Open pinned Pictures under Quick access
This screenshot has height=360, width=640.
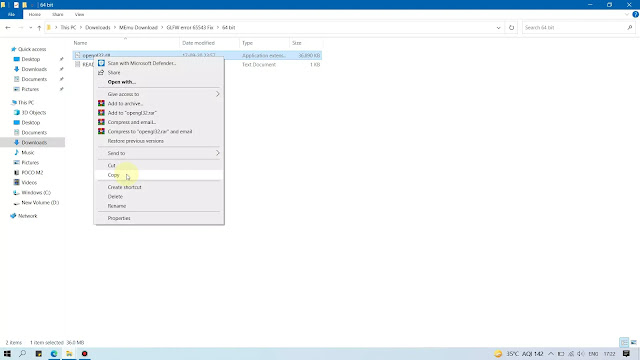coord(30,89)
